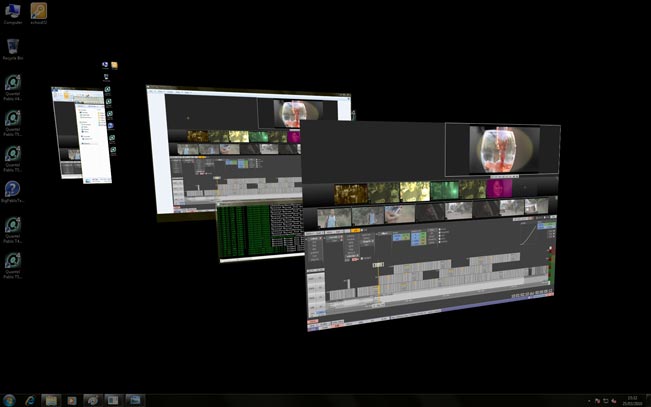The image size is (651, 407).
Task: Launch Internet Explorer from the taskbar
Action: coord(29,400)
